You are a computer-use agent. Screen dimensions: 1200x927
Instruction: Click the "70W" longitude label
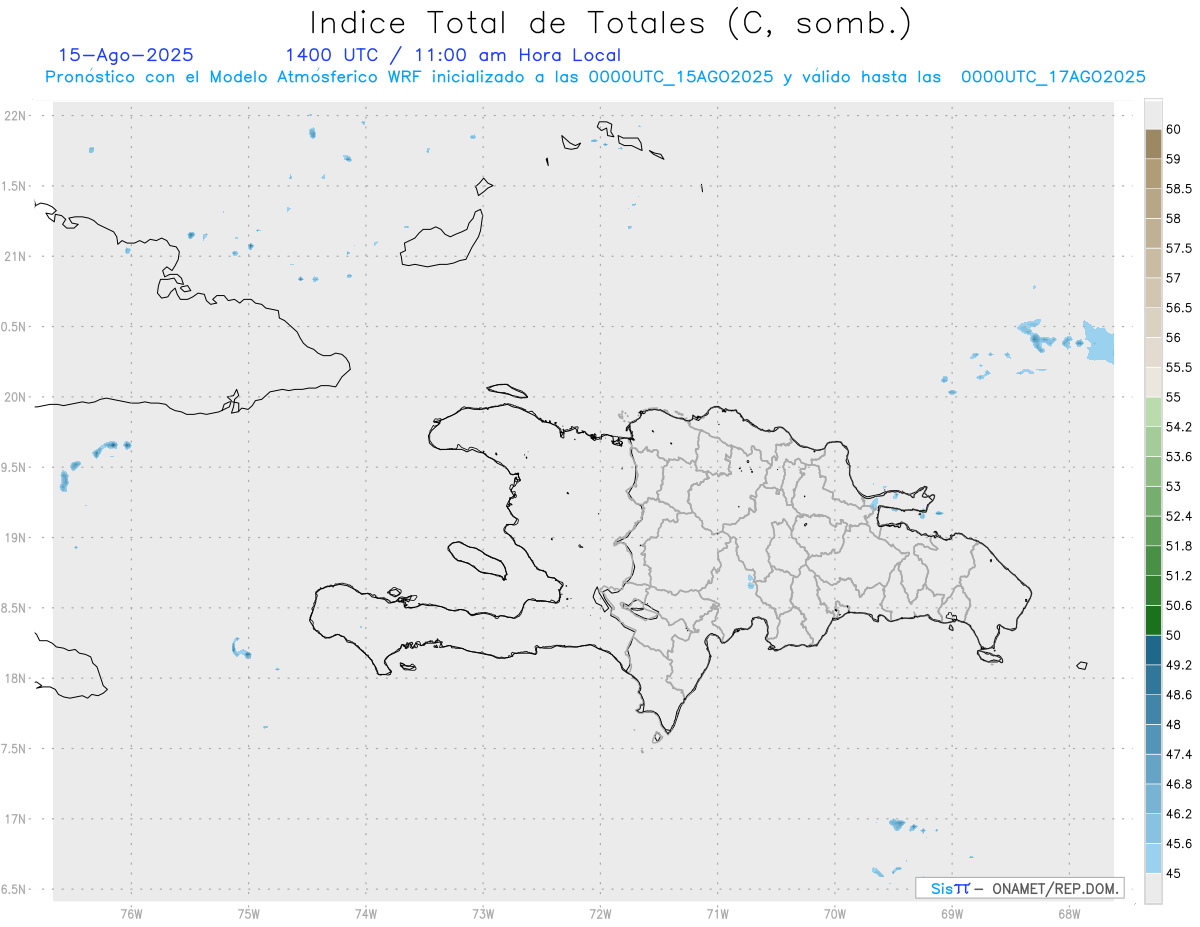click(x=834, y=914)
